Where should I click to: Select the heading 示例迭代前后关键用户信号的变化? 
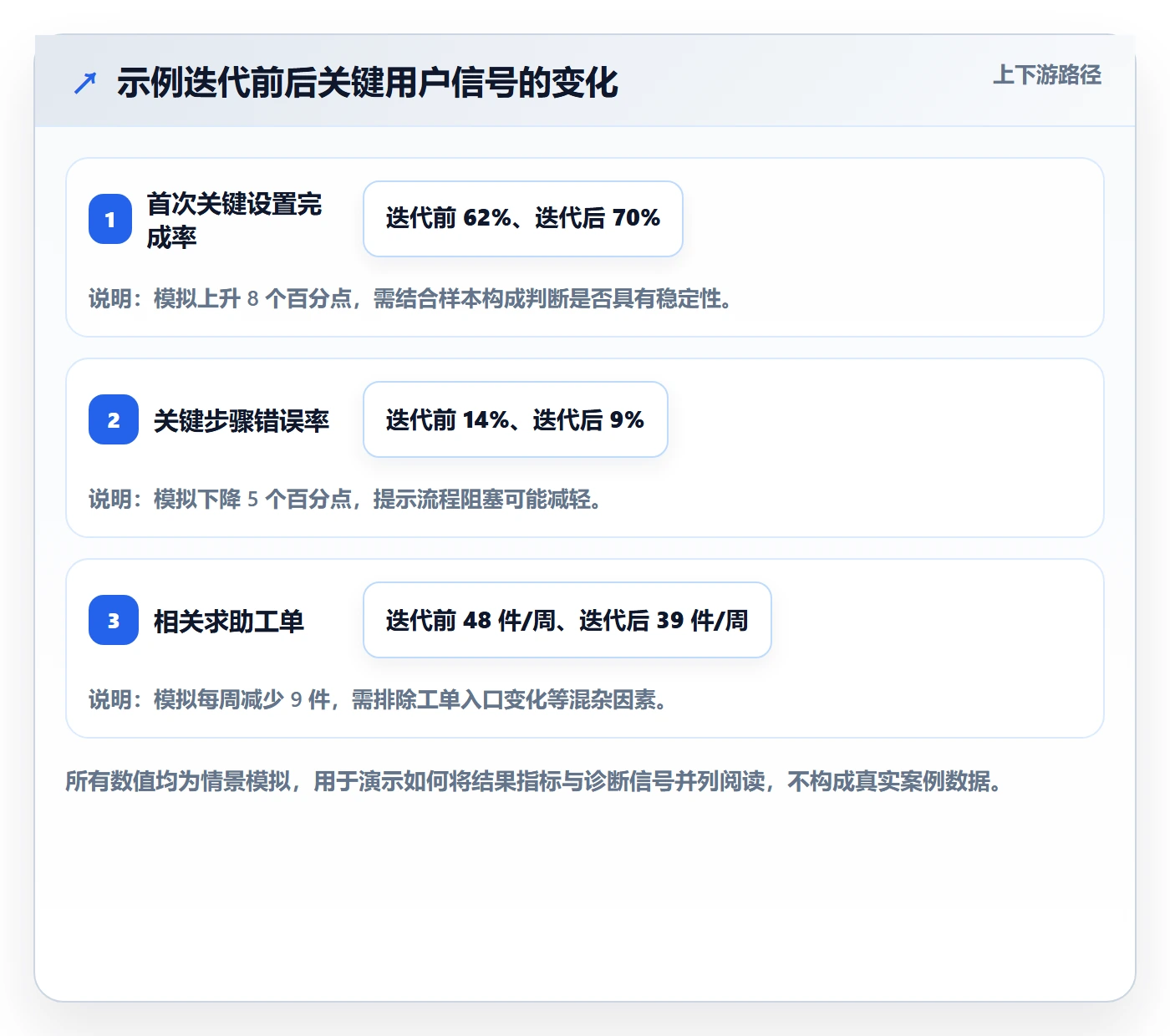pos(368,83)
